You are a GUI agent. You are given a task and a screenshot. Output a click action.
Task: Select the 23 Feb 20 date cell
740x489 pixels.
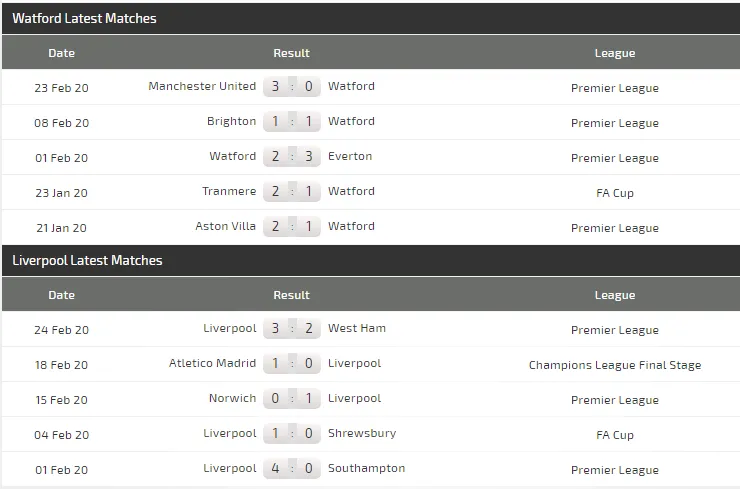click(x=61, y=88)
